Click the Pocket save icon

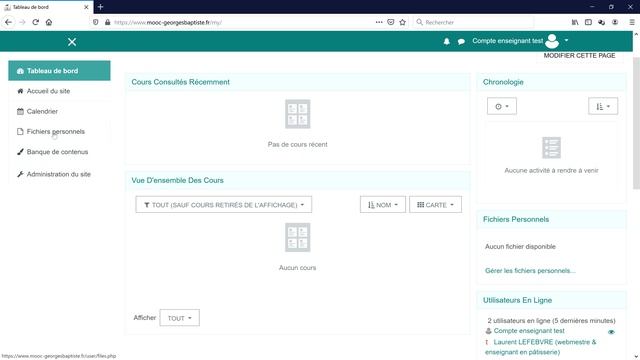[x=391, y=22]
